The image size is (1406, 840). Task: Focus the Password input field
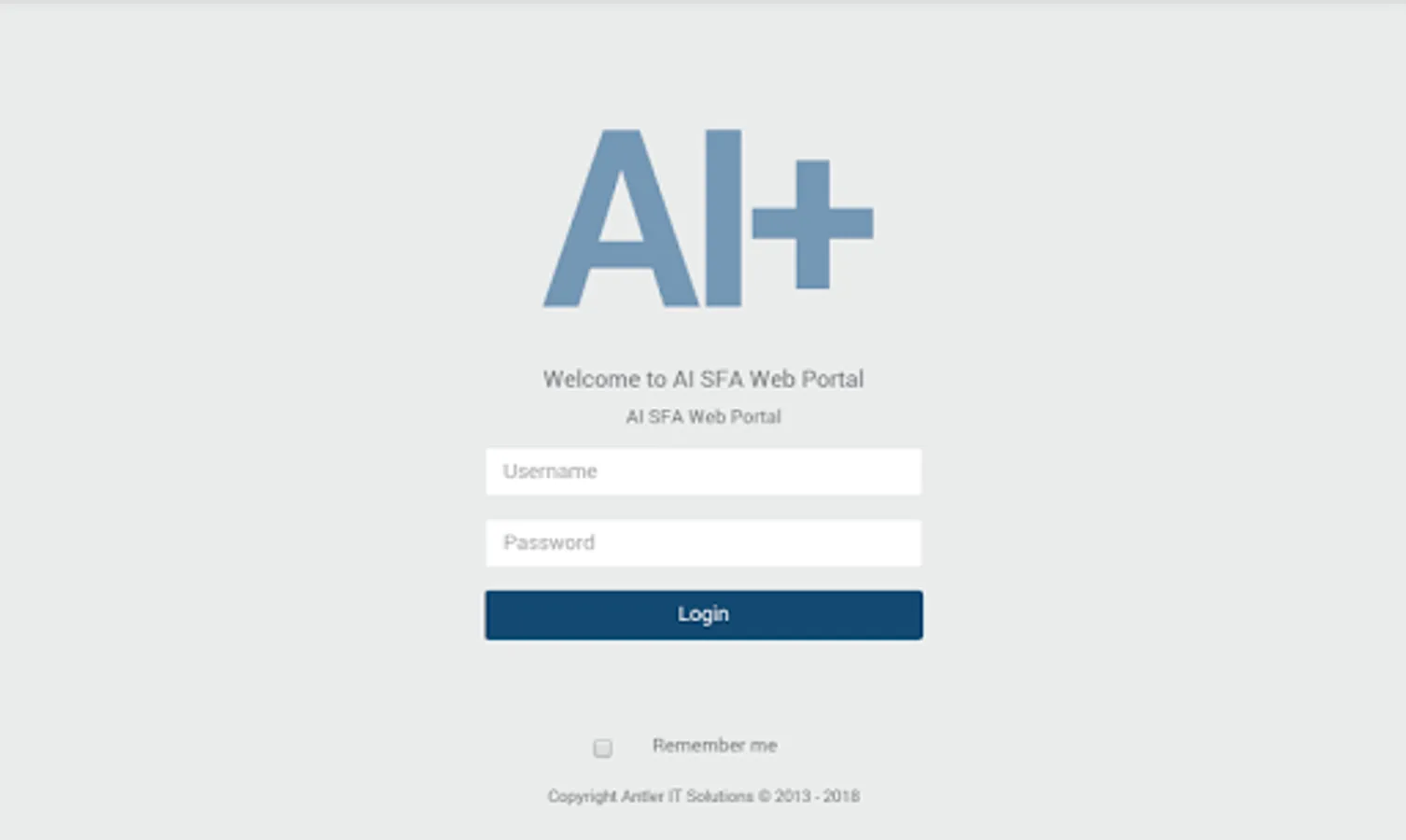[703, 543]
